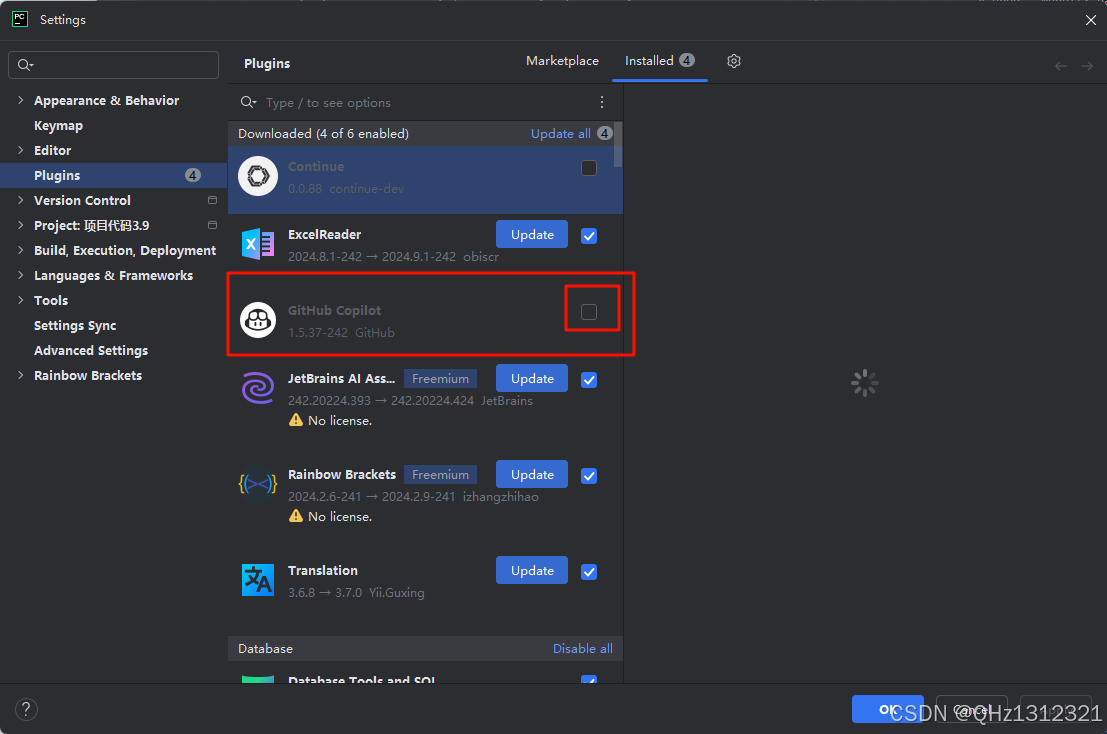Click the Rainbow Brackets Freemium tag
Image resolution: width=1107 pixels, height=734 pixels.
click(x=440, y=474)
